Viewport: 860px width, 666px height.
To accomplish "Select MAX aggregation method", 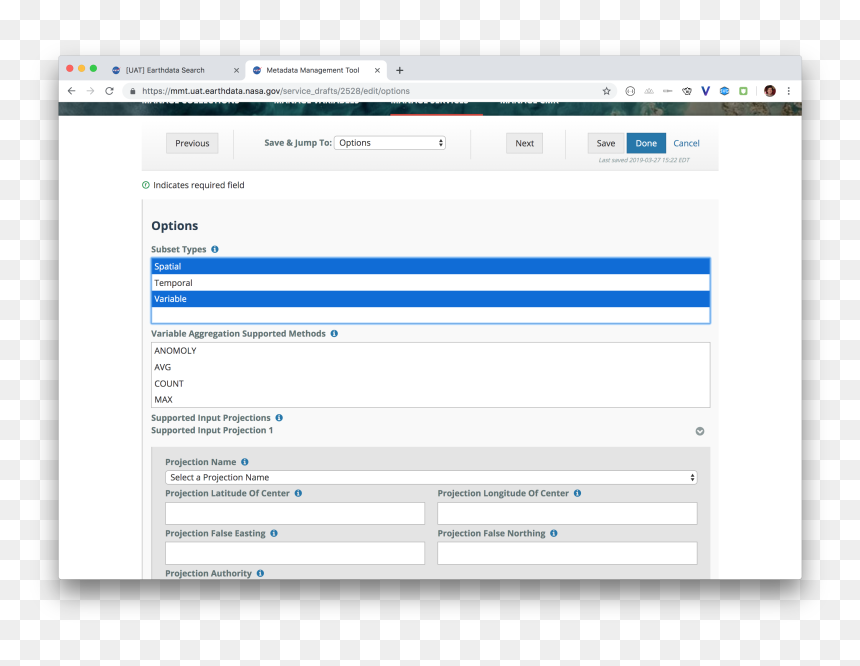I will [x=431, y=399].
